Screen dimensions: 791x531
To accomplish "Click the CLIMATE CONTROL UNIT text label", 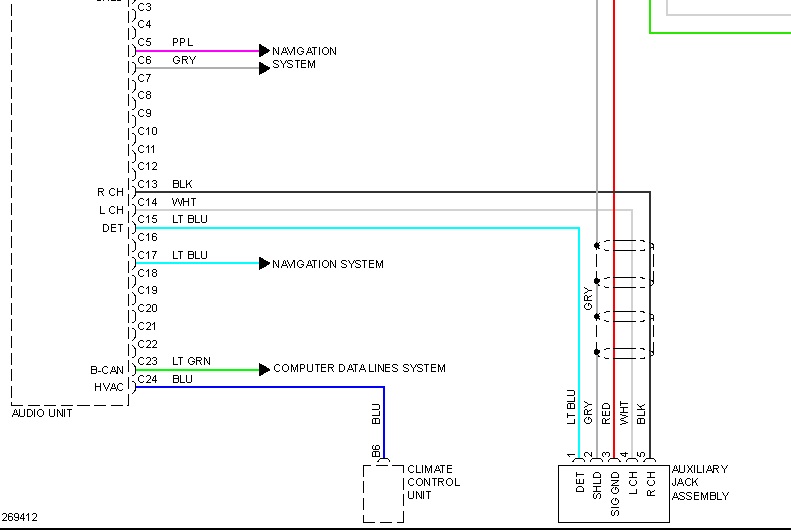I will [x=433, y=482].
